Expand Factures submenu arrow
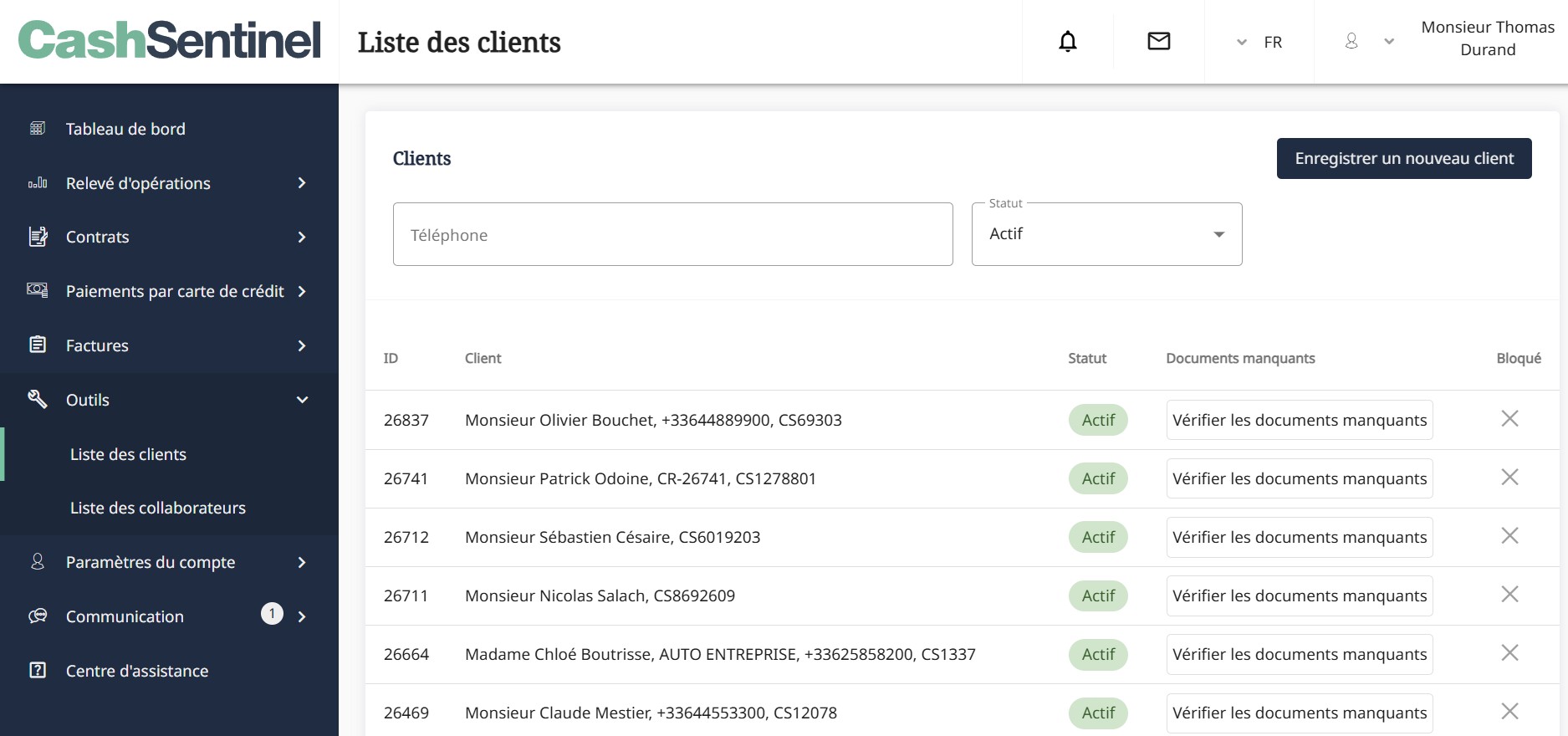The width and height of the screenshot is (1568, 736). pyautogui.click(x=302, y=345)
